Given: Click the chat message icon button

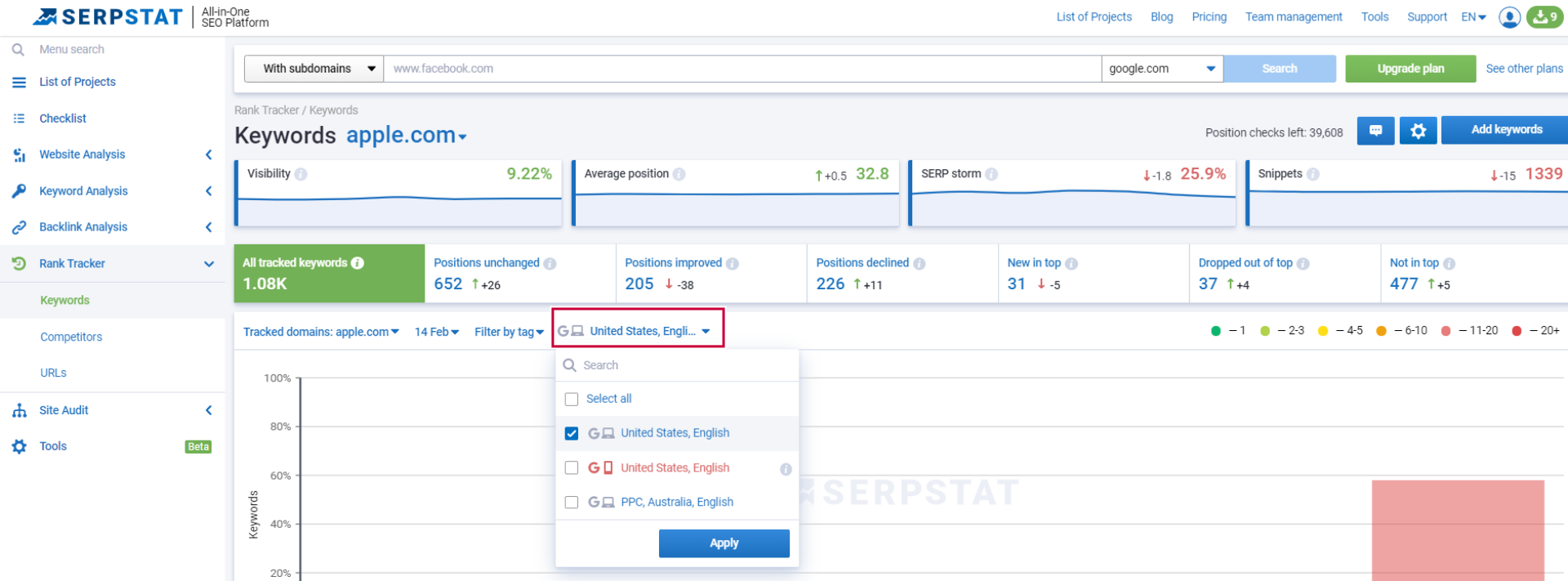Looking at the screenshot, I should pos(1376,131).
